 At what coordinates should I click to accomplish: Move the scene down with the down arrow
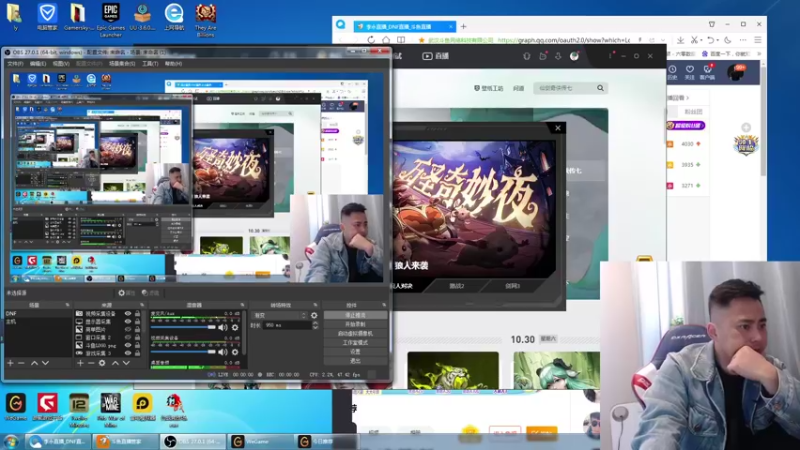(45, 363)
